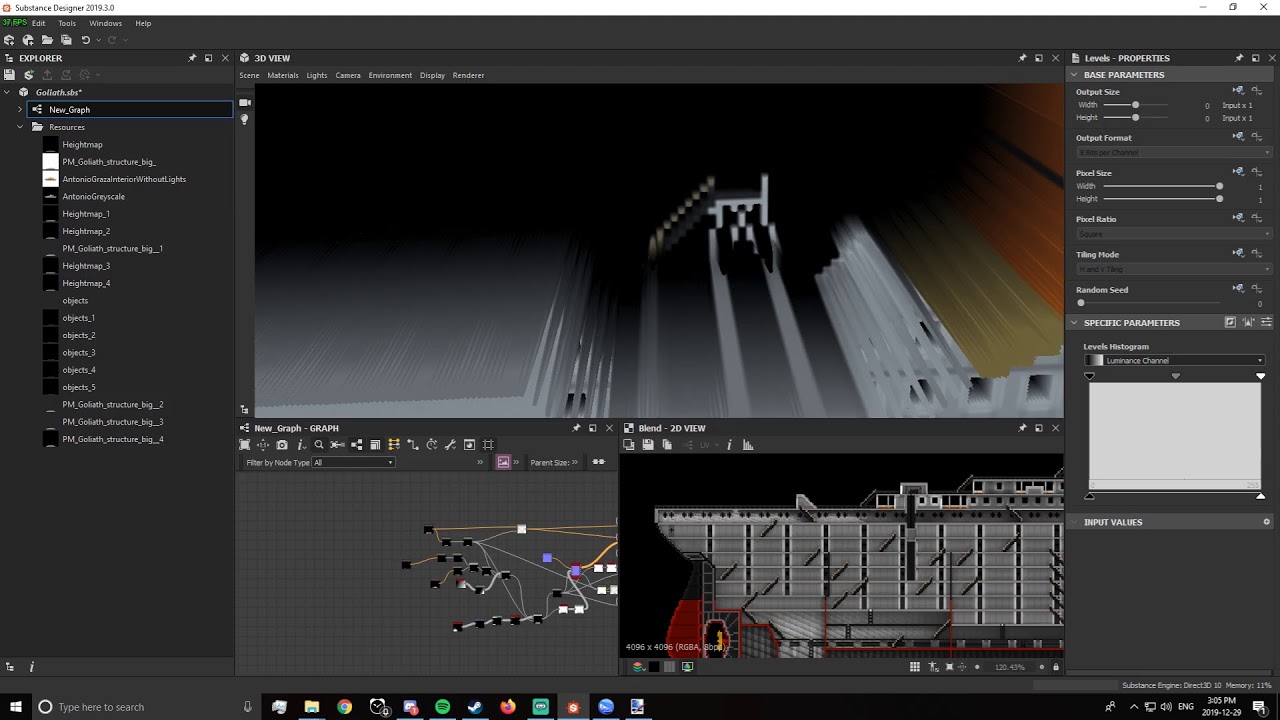
Task: Click the wrench tools icon in Graph toolbar
Action: pos(450,445)
